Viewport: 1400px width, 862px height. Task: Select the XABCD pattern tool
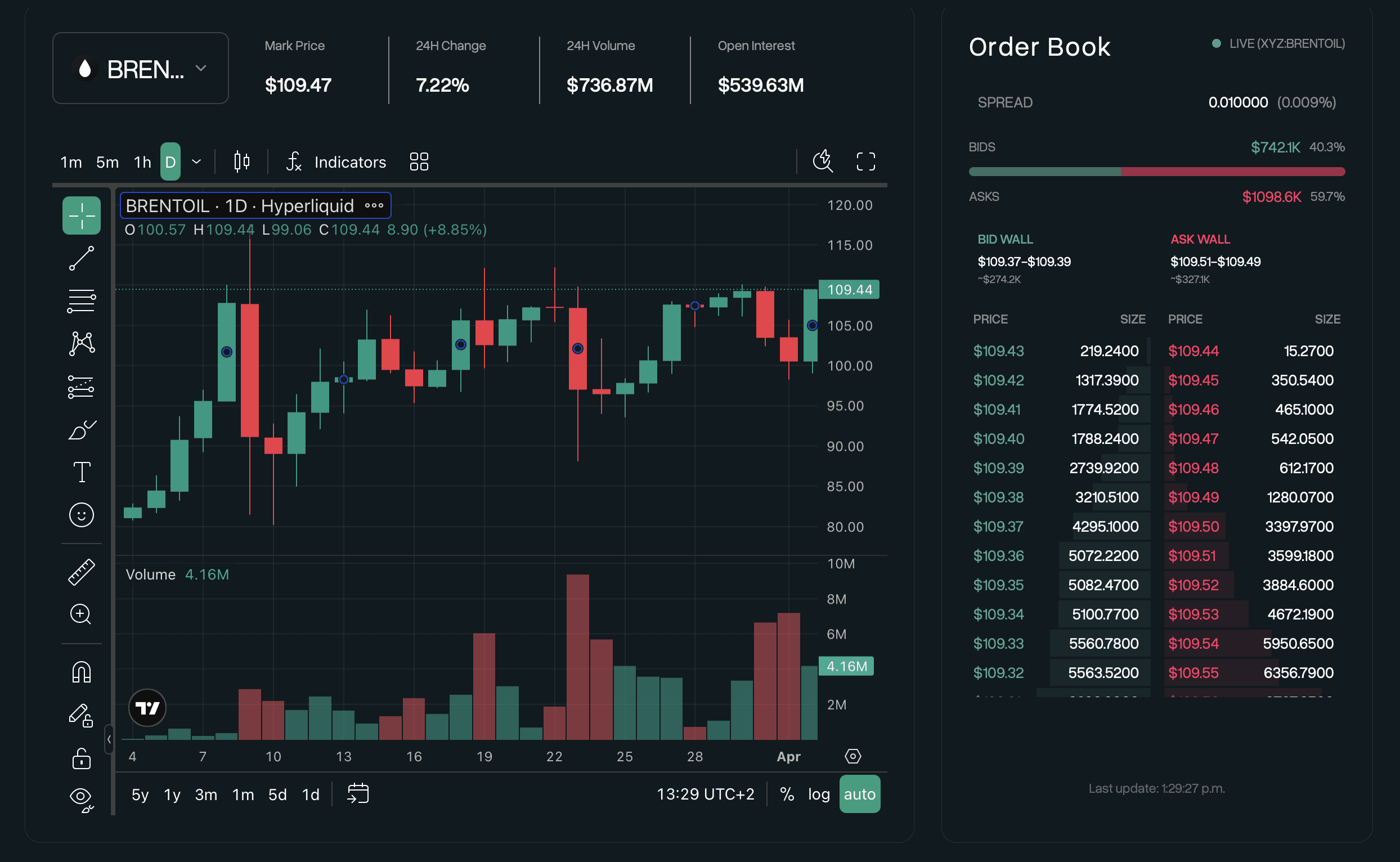click(82, 344)
